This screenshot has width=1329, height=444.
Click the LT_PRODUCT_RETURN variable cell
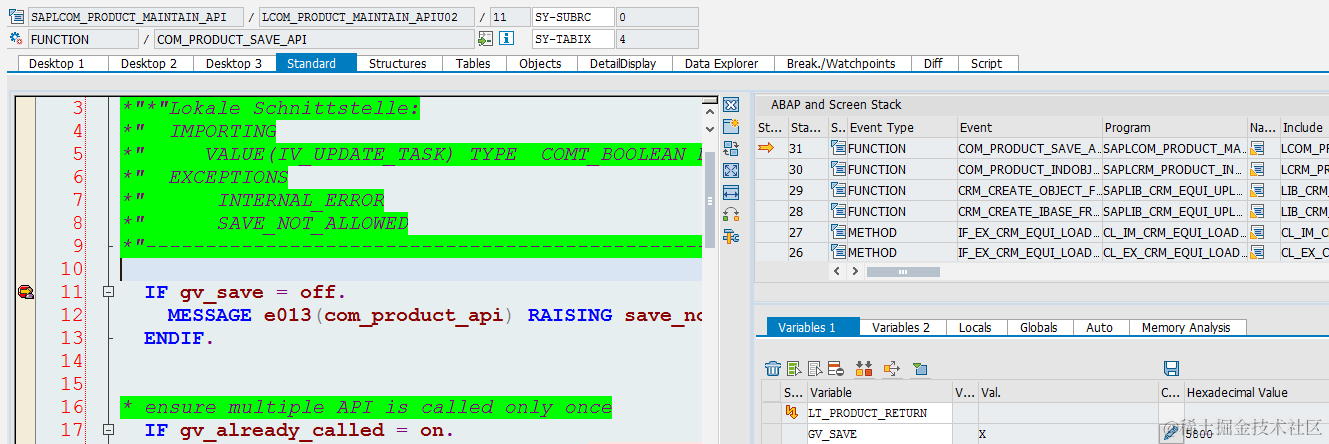(879, 413)
